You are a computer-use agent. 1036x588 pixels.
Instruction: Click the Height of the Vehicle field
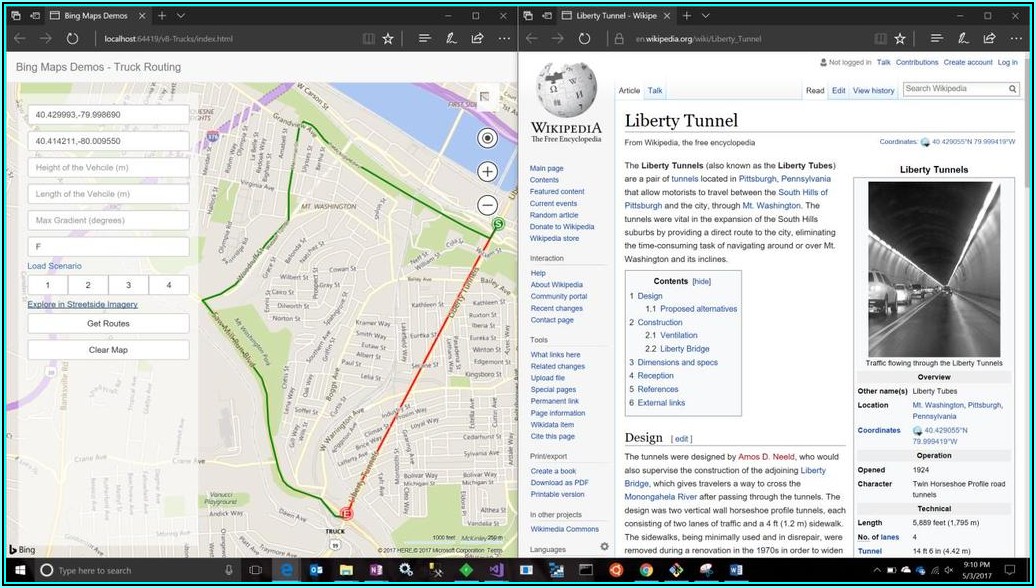108,168
